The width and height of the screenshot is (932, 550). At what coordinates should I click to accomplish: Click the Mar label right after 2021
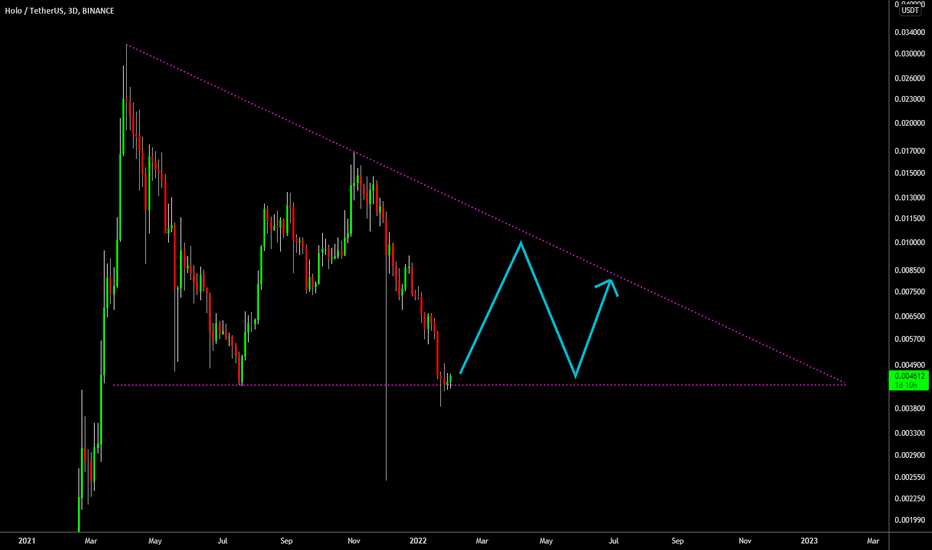point(90,540)
